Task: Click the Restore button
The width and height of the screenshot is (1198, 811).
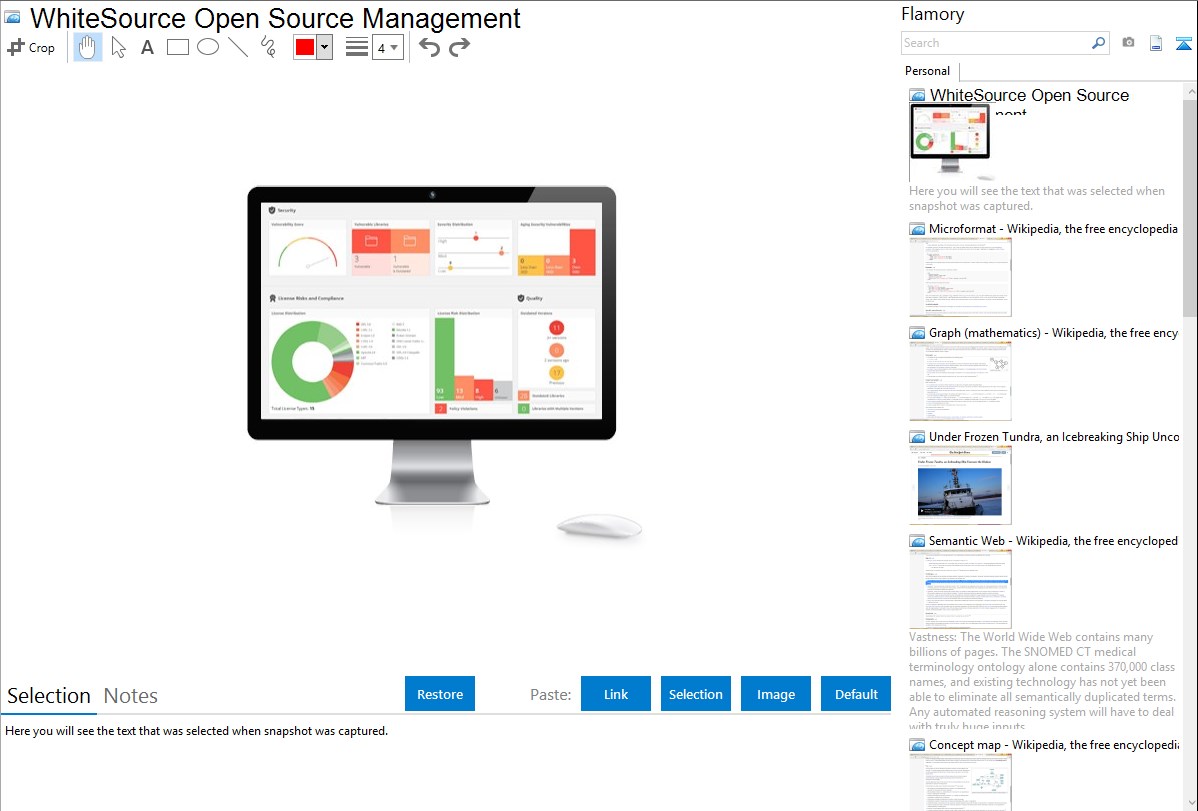Action: [440, 694]
